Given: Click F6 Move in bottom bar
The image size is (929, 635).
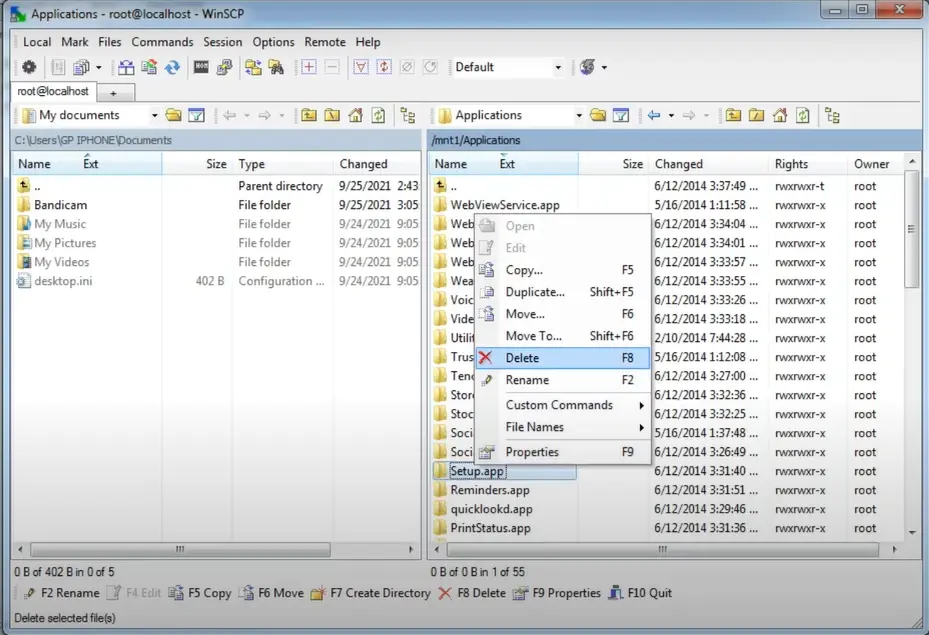Looking at the screenshot, I should click(x=271, y=593).
